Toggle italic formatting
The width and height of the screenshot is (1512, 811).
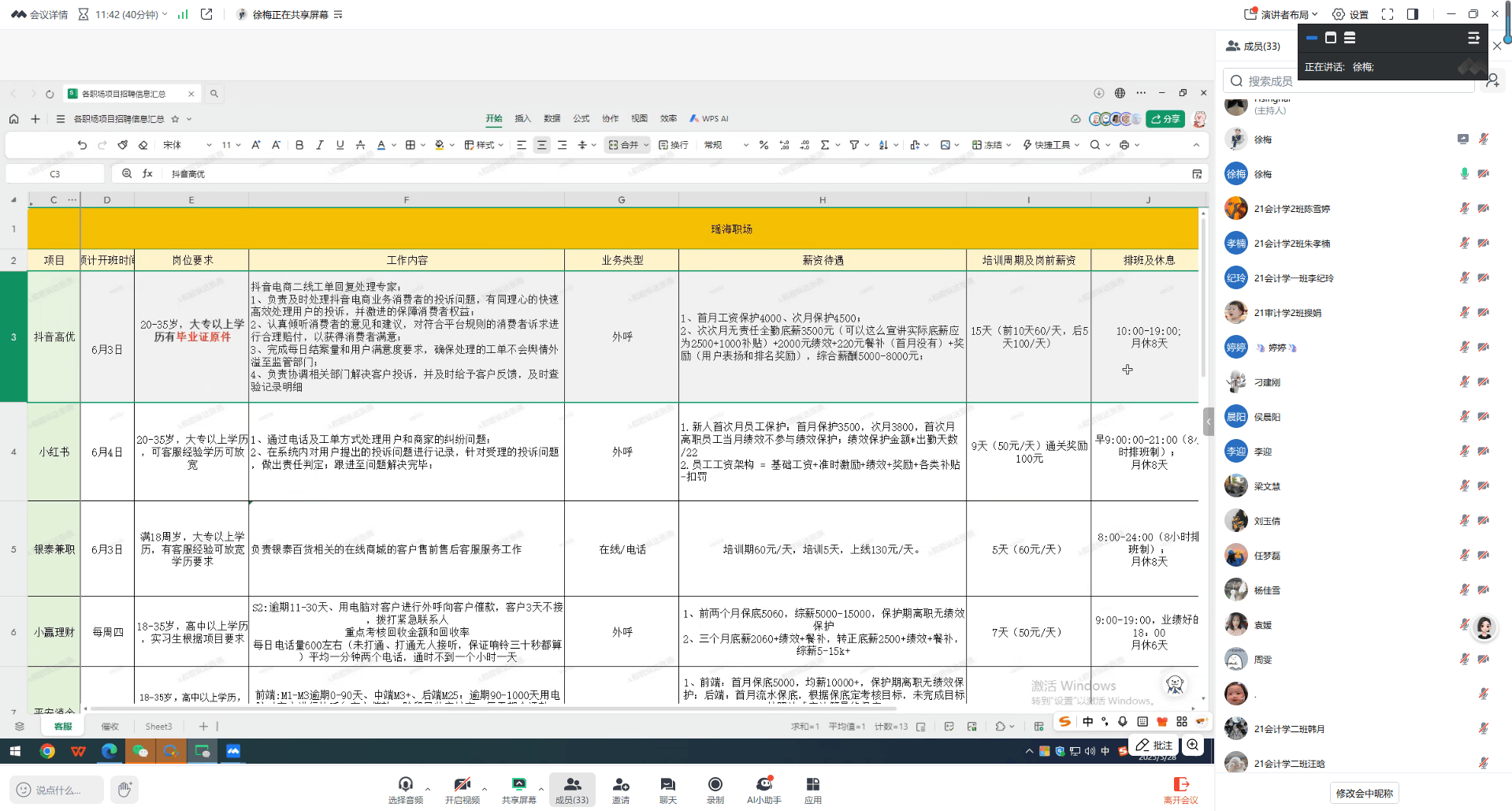tap(320, 145)
